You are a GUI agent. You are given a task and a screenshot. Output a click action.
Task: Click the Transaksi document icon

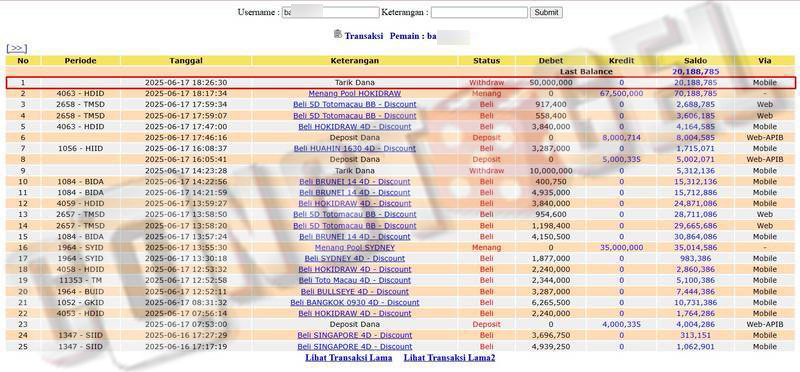point(338,34)
